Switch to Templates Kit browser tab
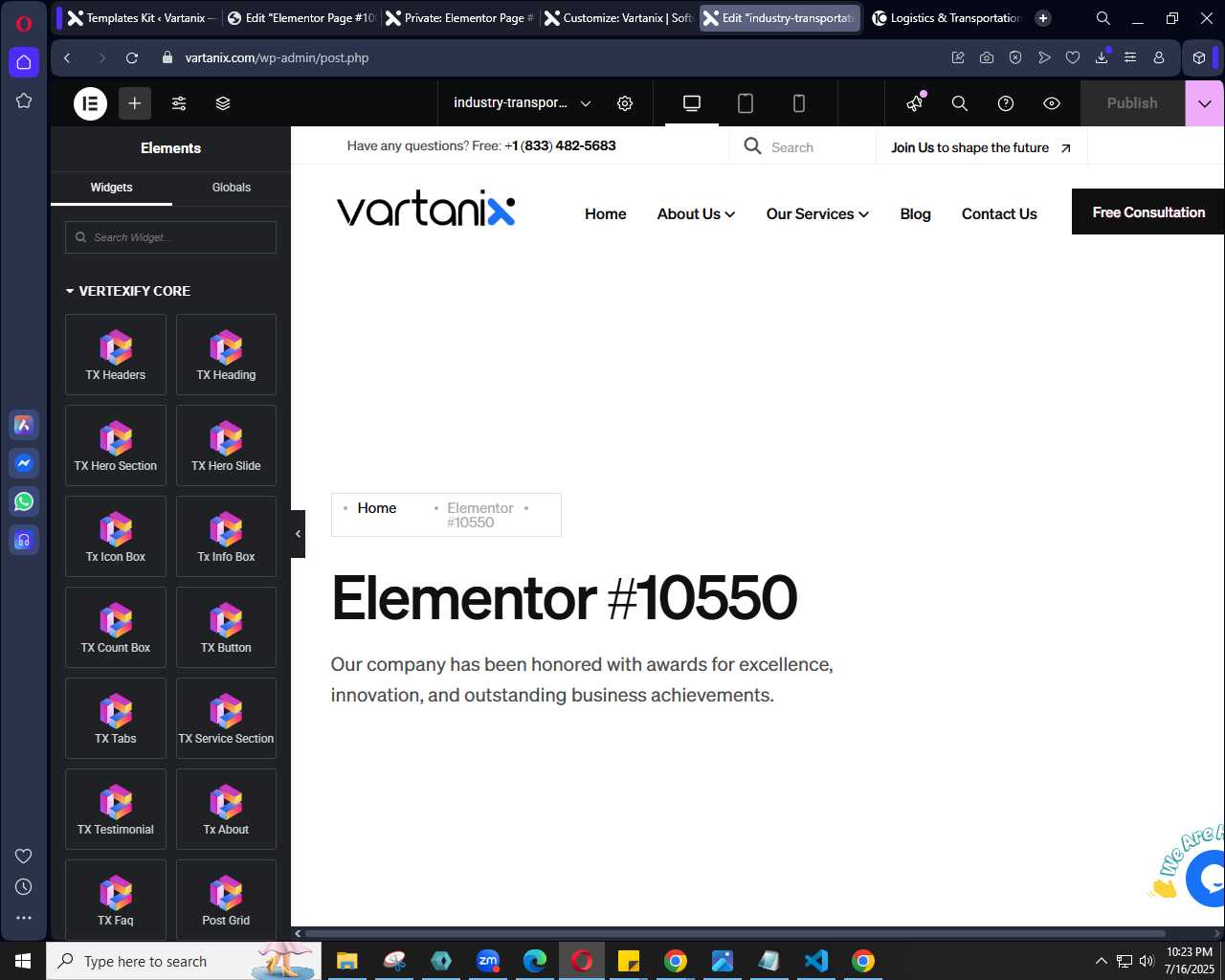 point(142,18)
